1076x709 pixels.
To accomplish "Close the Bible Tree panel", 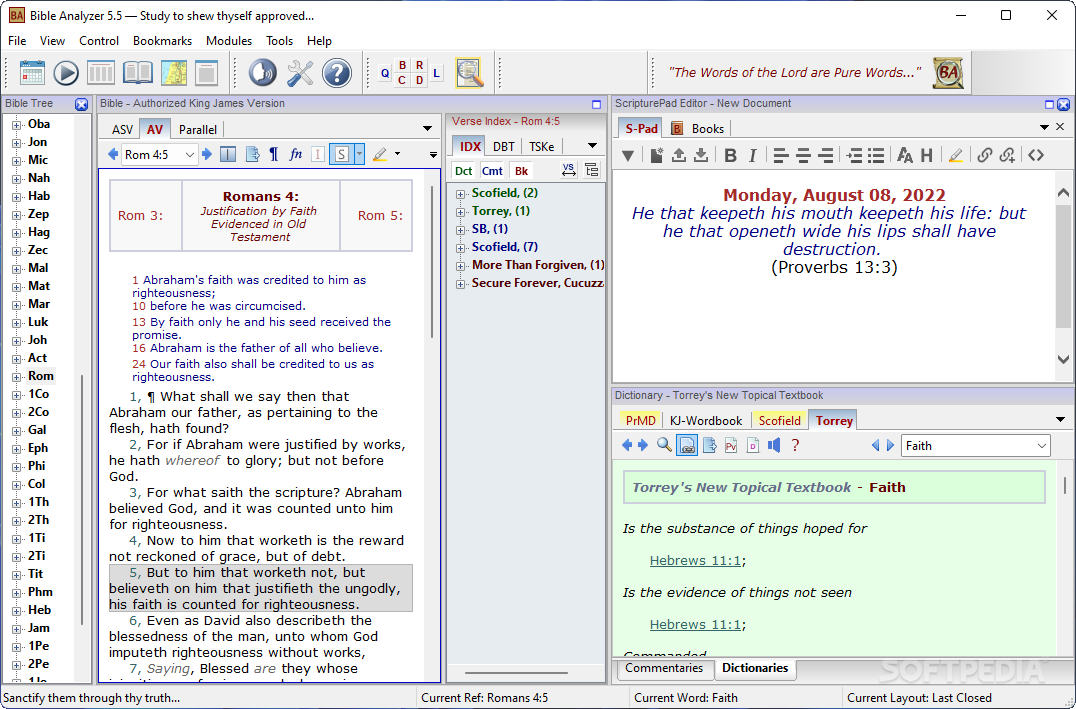I will click(x=82, y=104).
